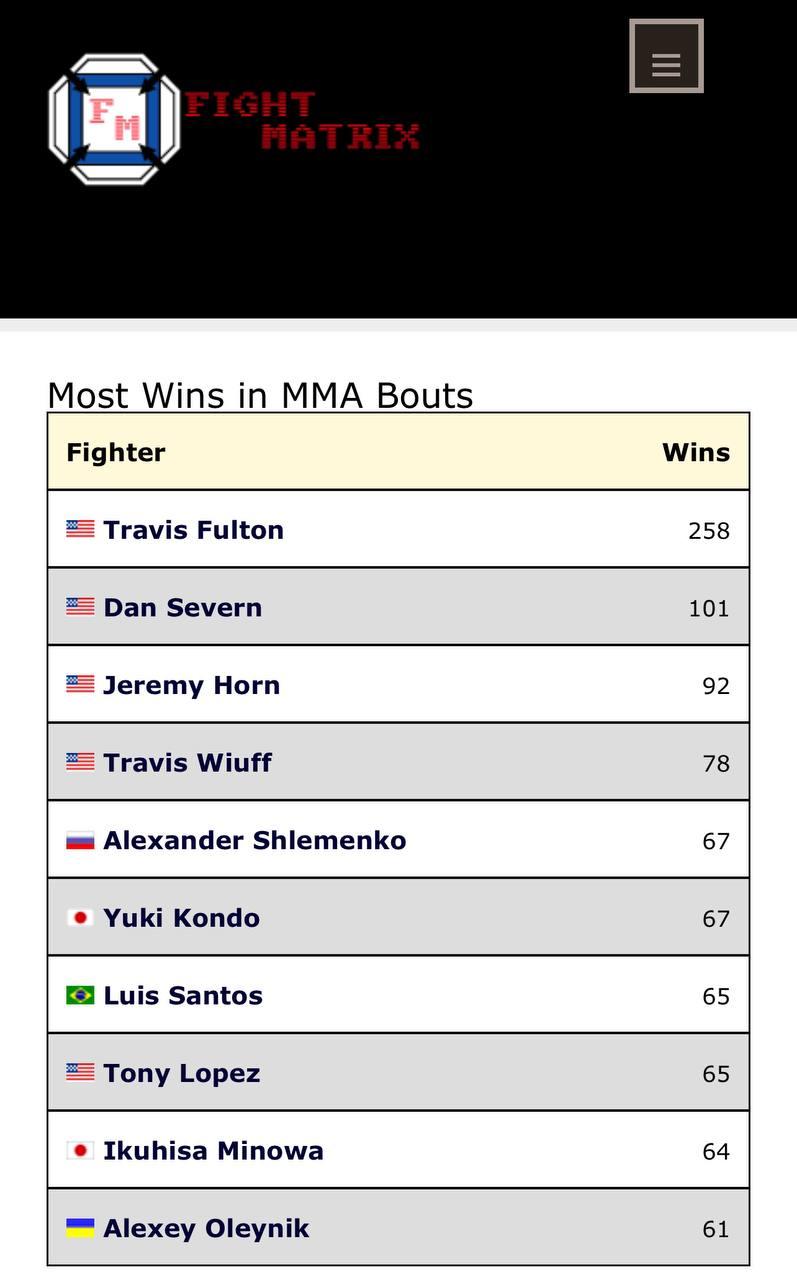
Task: Select the Yuki Kondo link
Action: pyautogui.click(x=181, y=918)
